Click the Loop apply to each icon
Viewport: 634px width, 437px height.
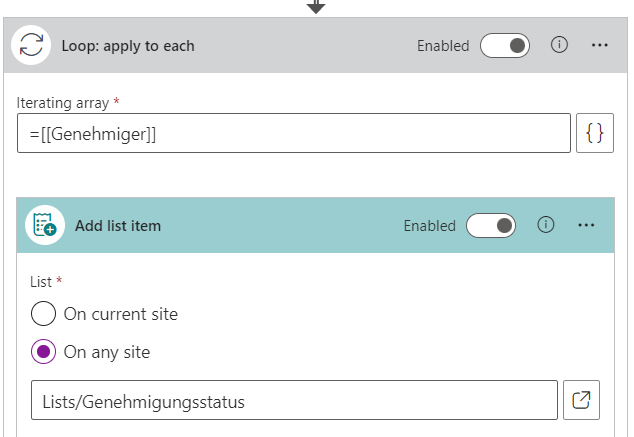[32, 46]
